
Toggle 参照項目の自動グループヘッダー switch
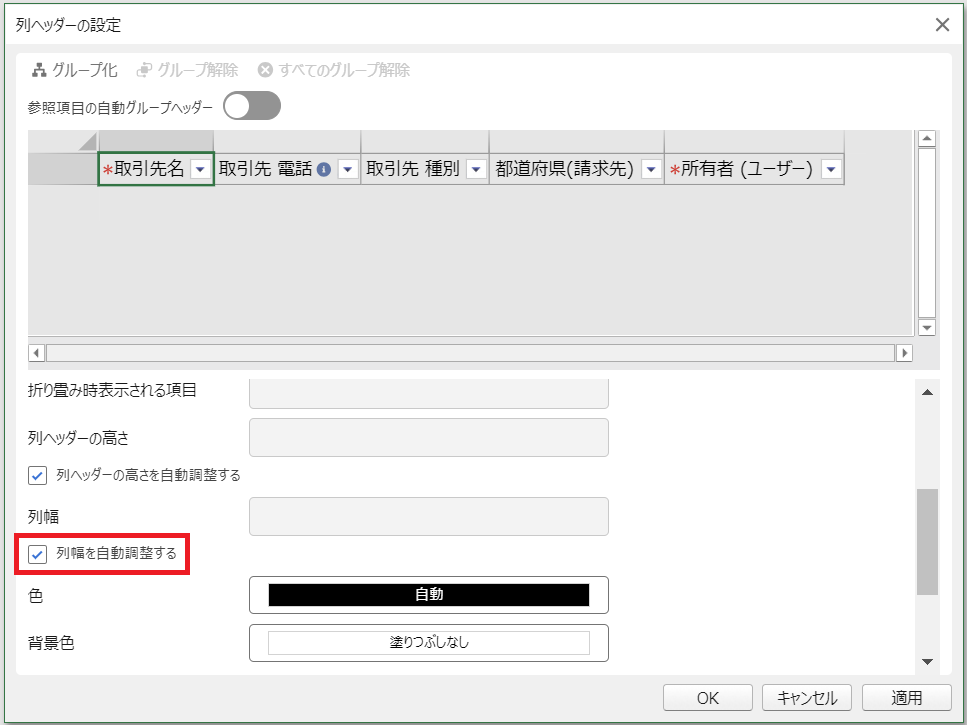(252, 106)
